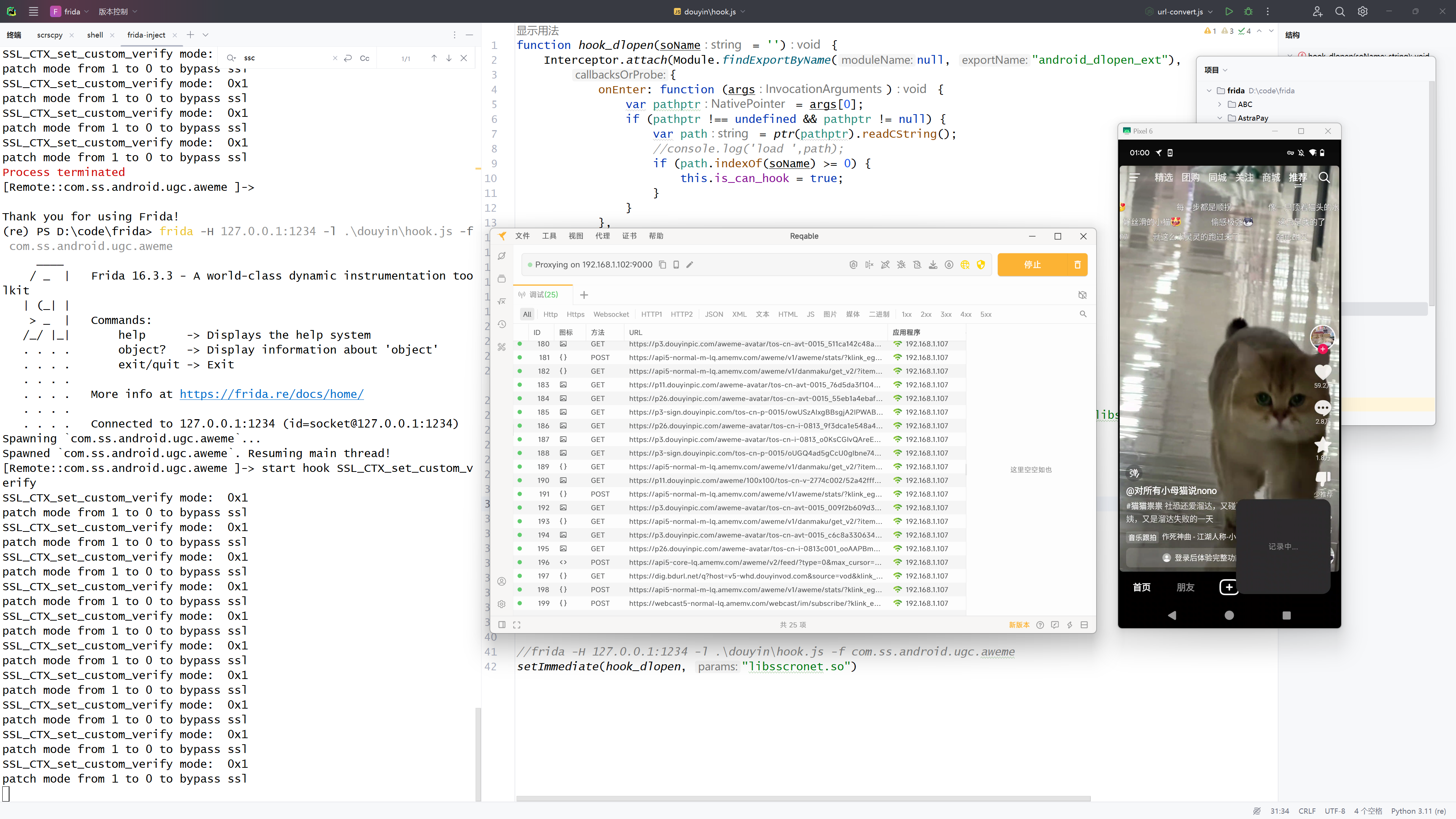Select the JSON filter in Reqable
Viewport: 1456px width, 819px height.
tap(713, 314)
